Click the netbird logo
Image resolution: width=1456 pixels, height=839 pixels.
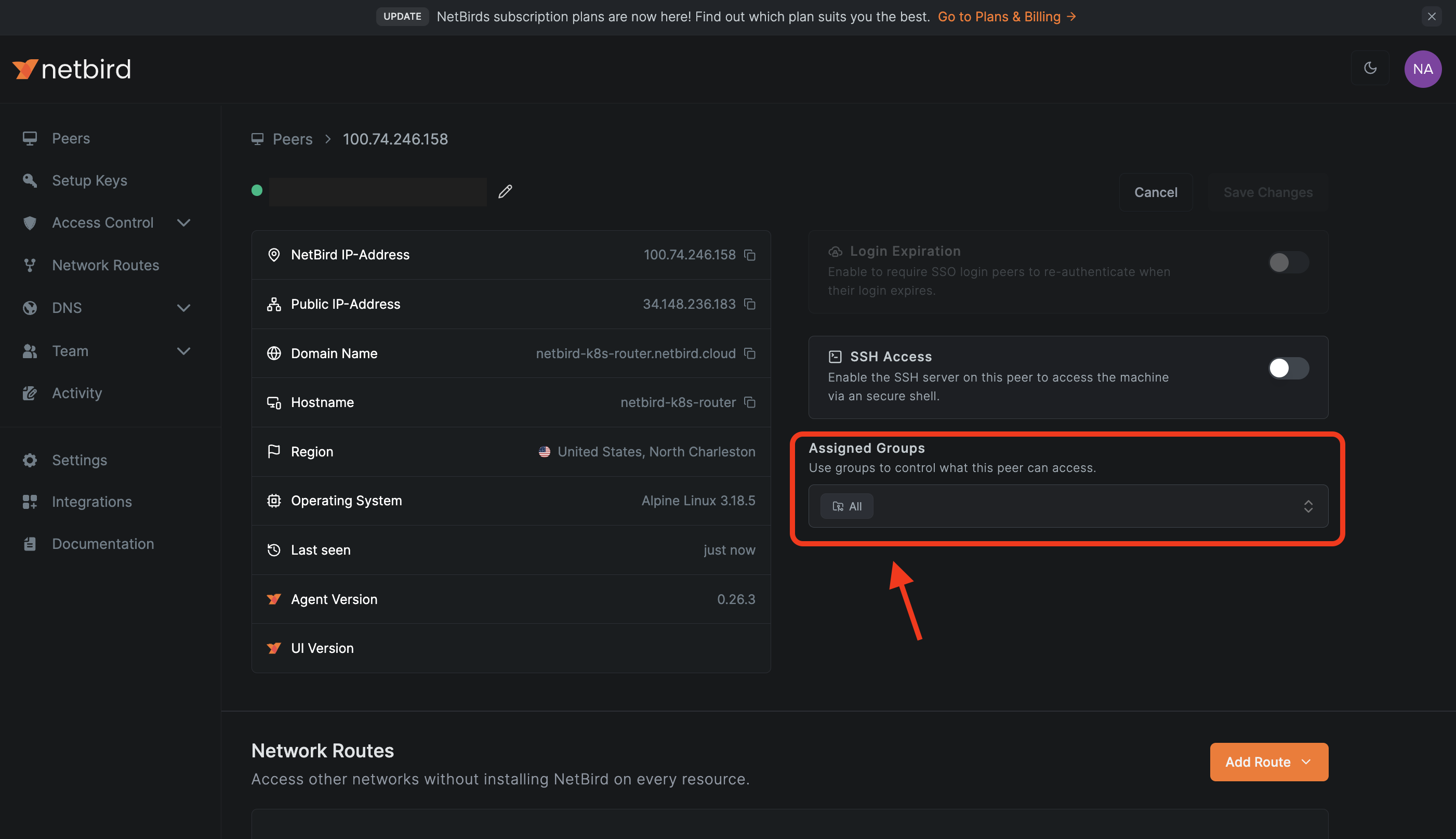click(x=72, y=69)
